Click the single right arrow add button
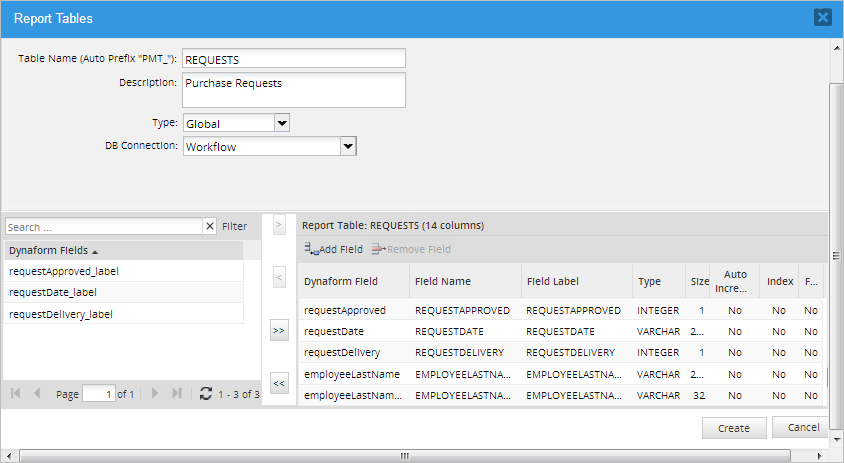844x463 pixels. [x=279, y=224]
